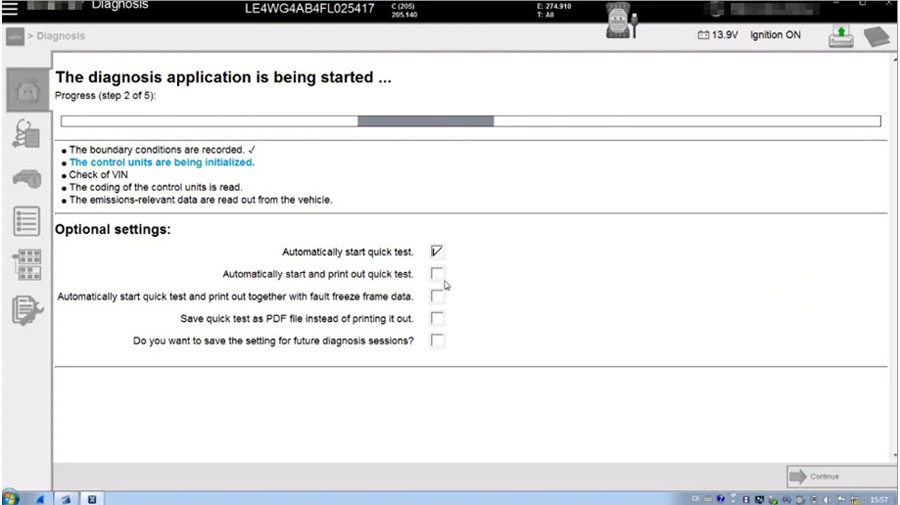Click the Continue button
Image resolution: width=900 pixels, height=505 pixels.
841,476
